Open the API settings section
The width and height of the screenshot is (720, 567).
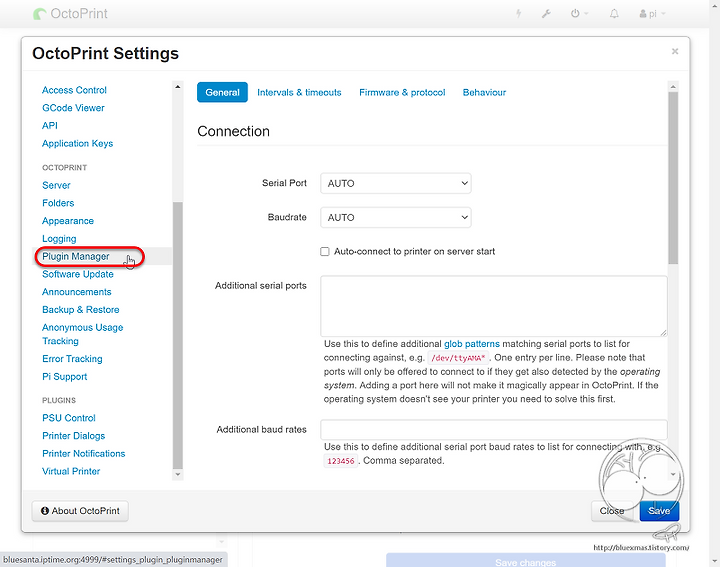coord(50,125)
